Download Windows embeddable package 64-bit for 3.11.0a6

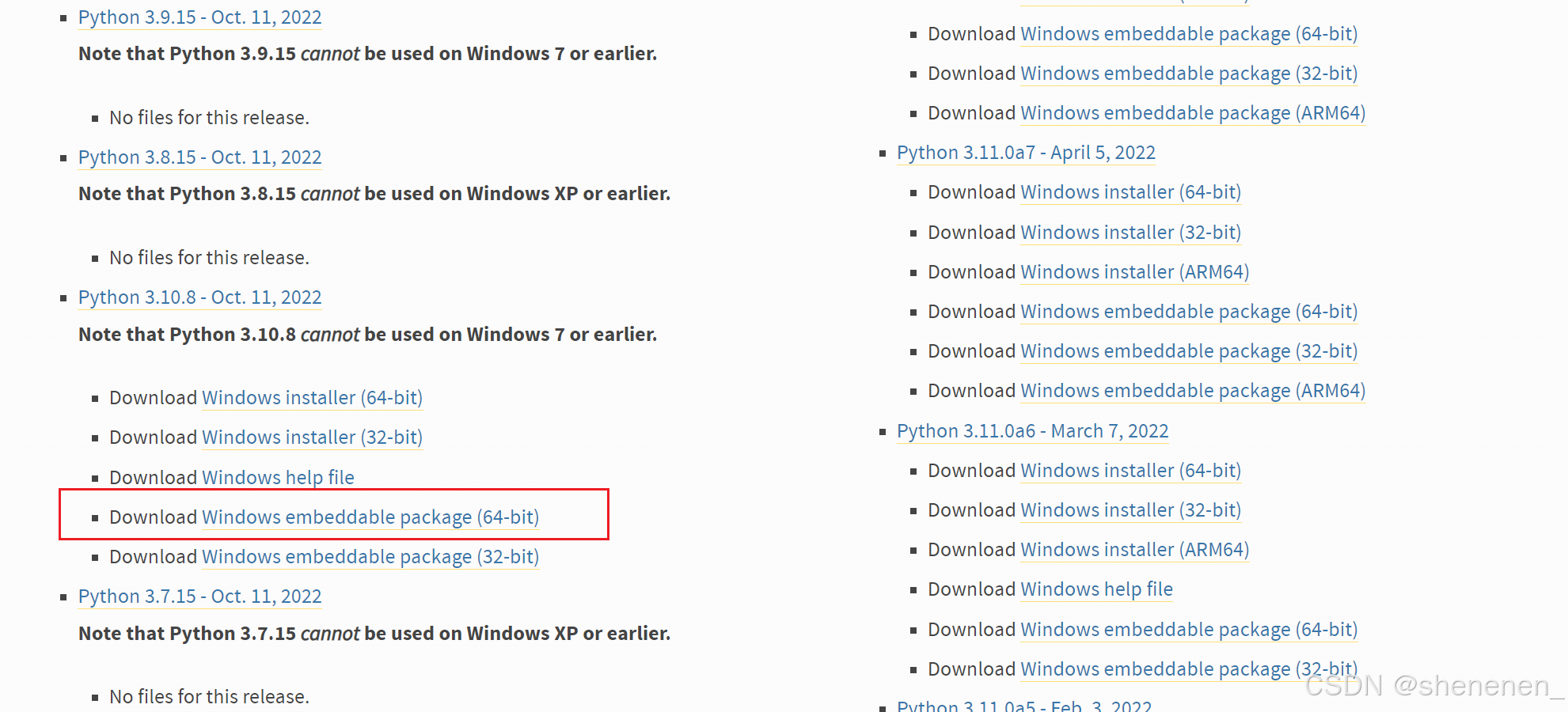1188,629
